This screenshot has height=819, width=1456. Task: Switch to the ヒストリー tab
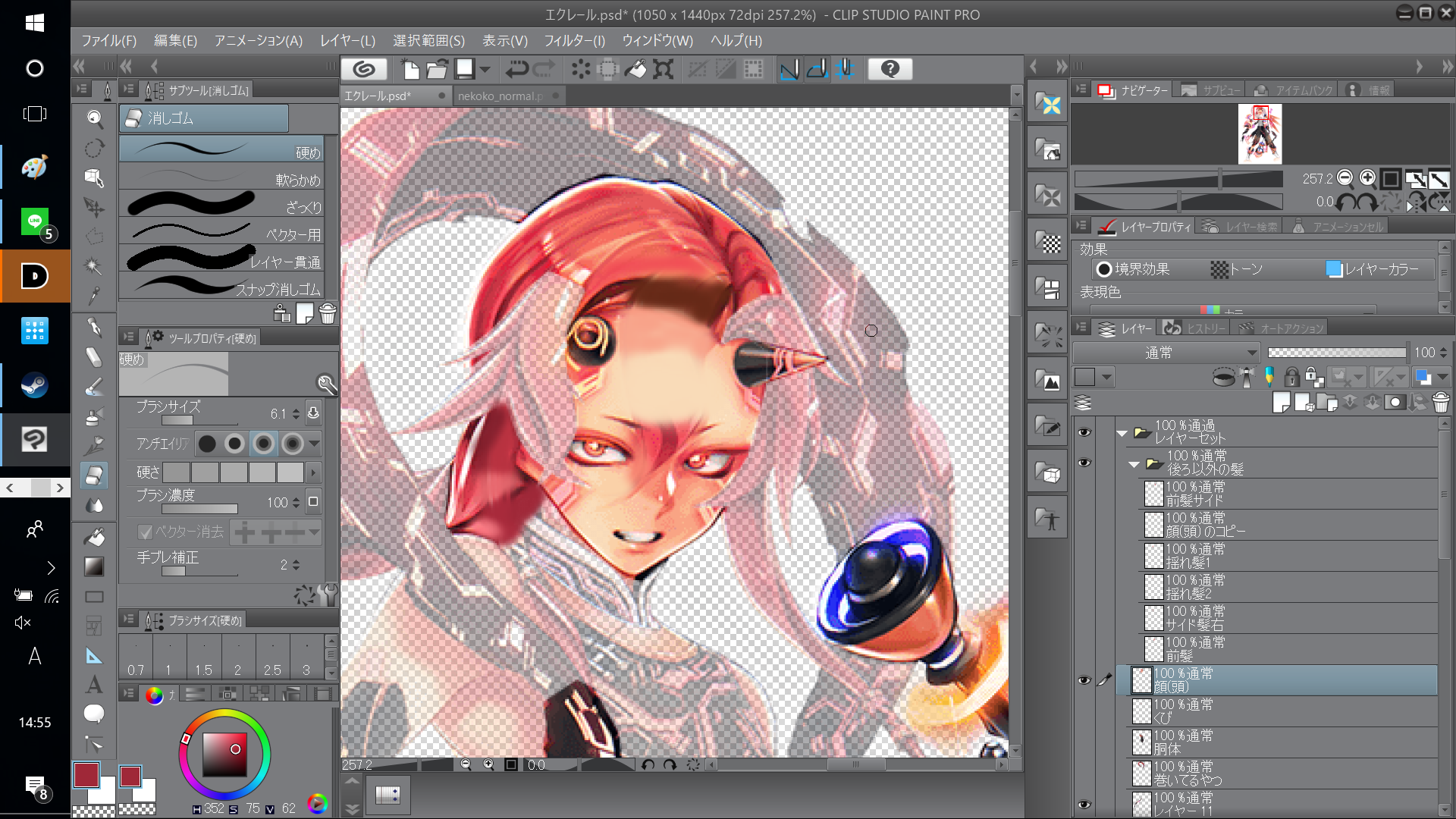coord(1197,328)
